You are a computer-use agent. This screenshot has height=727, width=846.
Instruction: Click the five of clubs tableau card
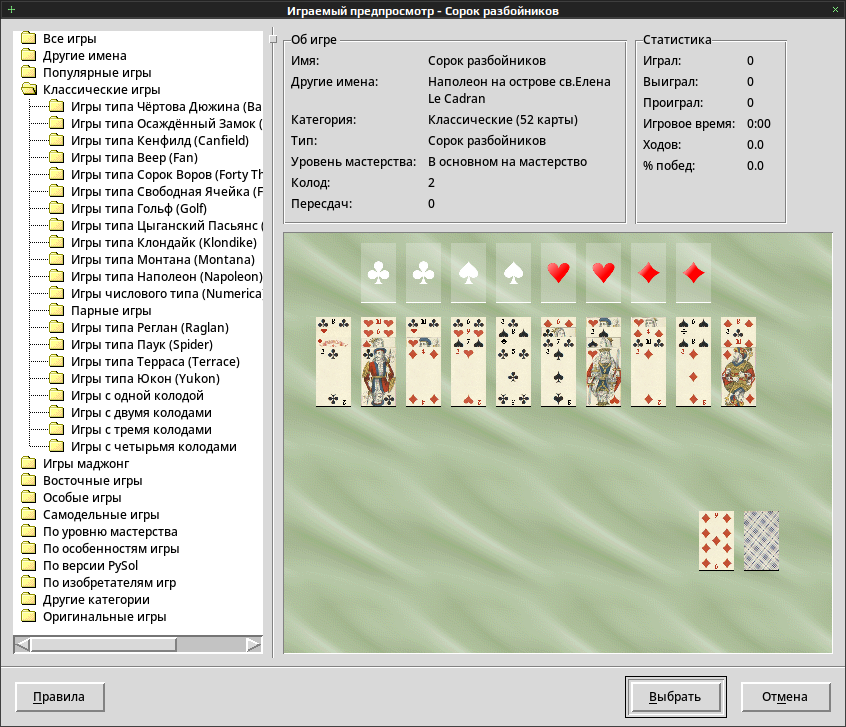click(513, 376)
